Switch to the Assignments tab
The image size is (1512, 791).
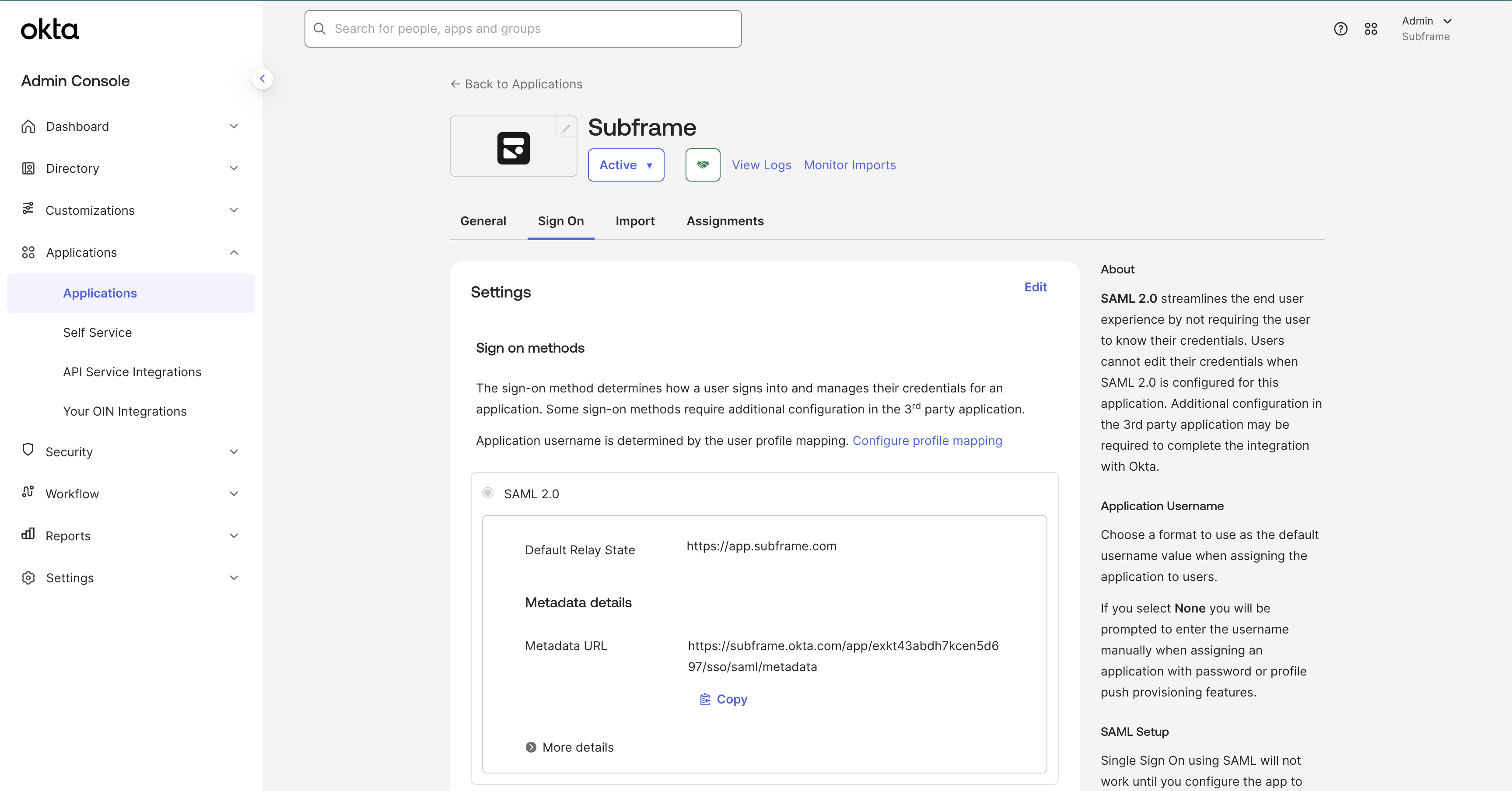[x=725, y=221]
